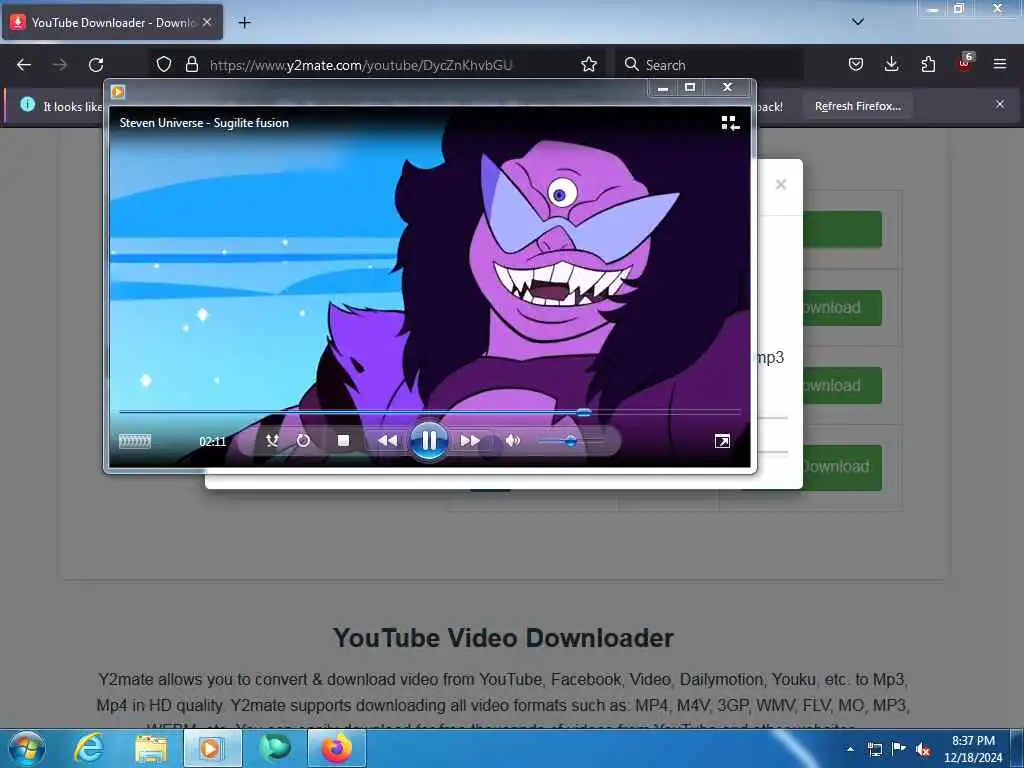The image size is (1024, 768).
Task: Open the network tray icon
Action: coord(874,749)
